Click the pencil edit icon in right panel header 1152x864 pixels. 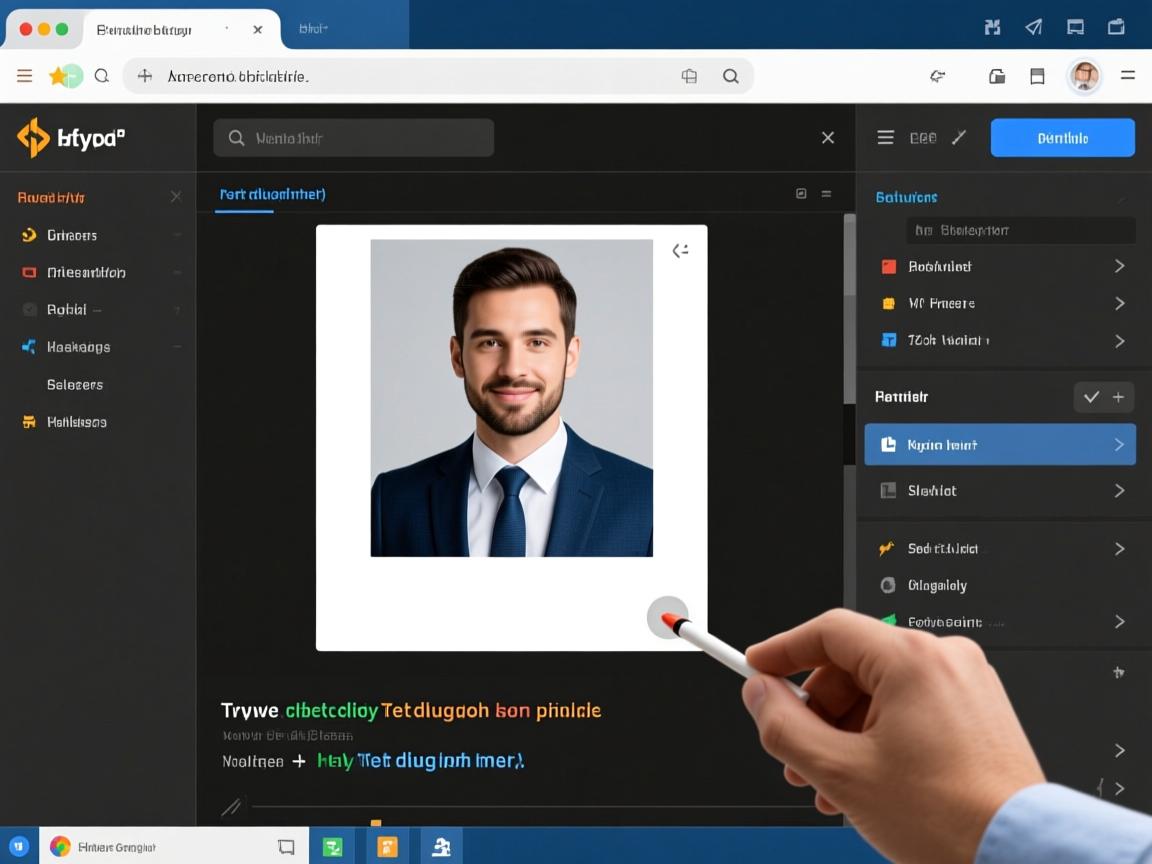pyautogui.click(x=959, y=138)
